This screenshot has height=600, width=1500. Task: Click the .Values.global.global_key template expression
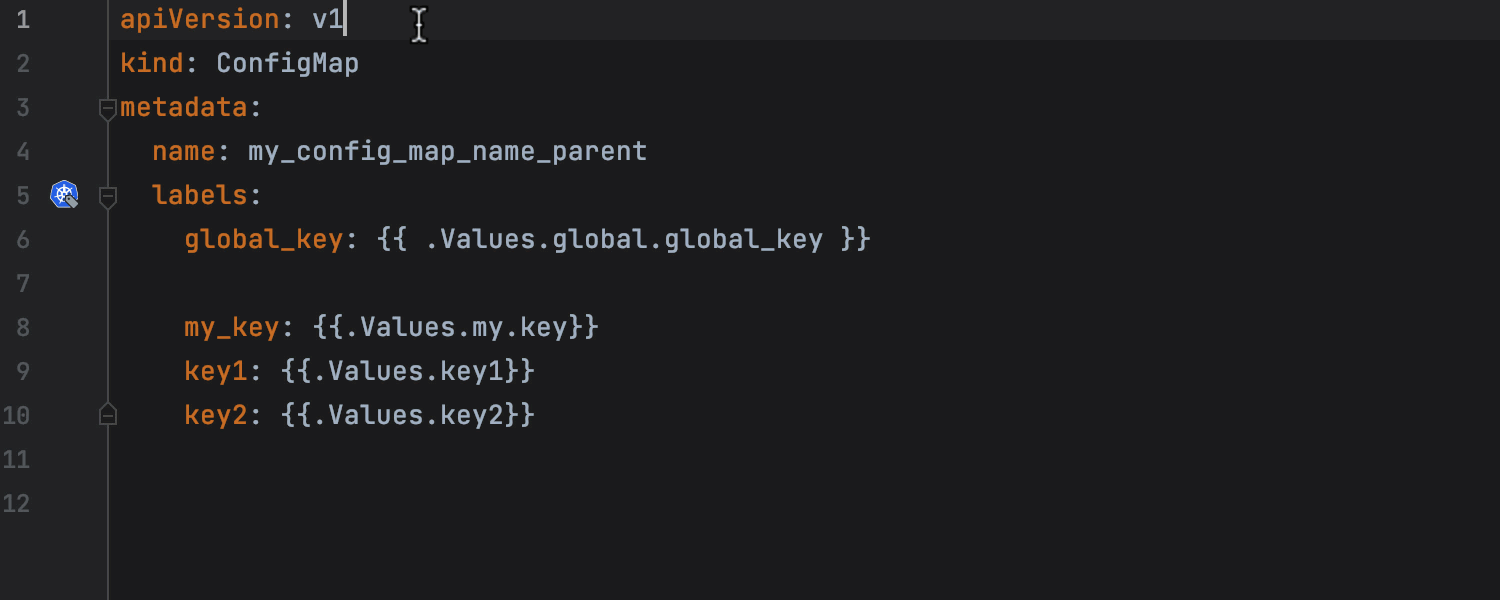[x=624, y=240]
